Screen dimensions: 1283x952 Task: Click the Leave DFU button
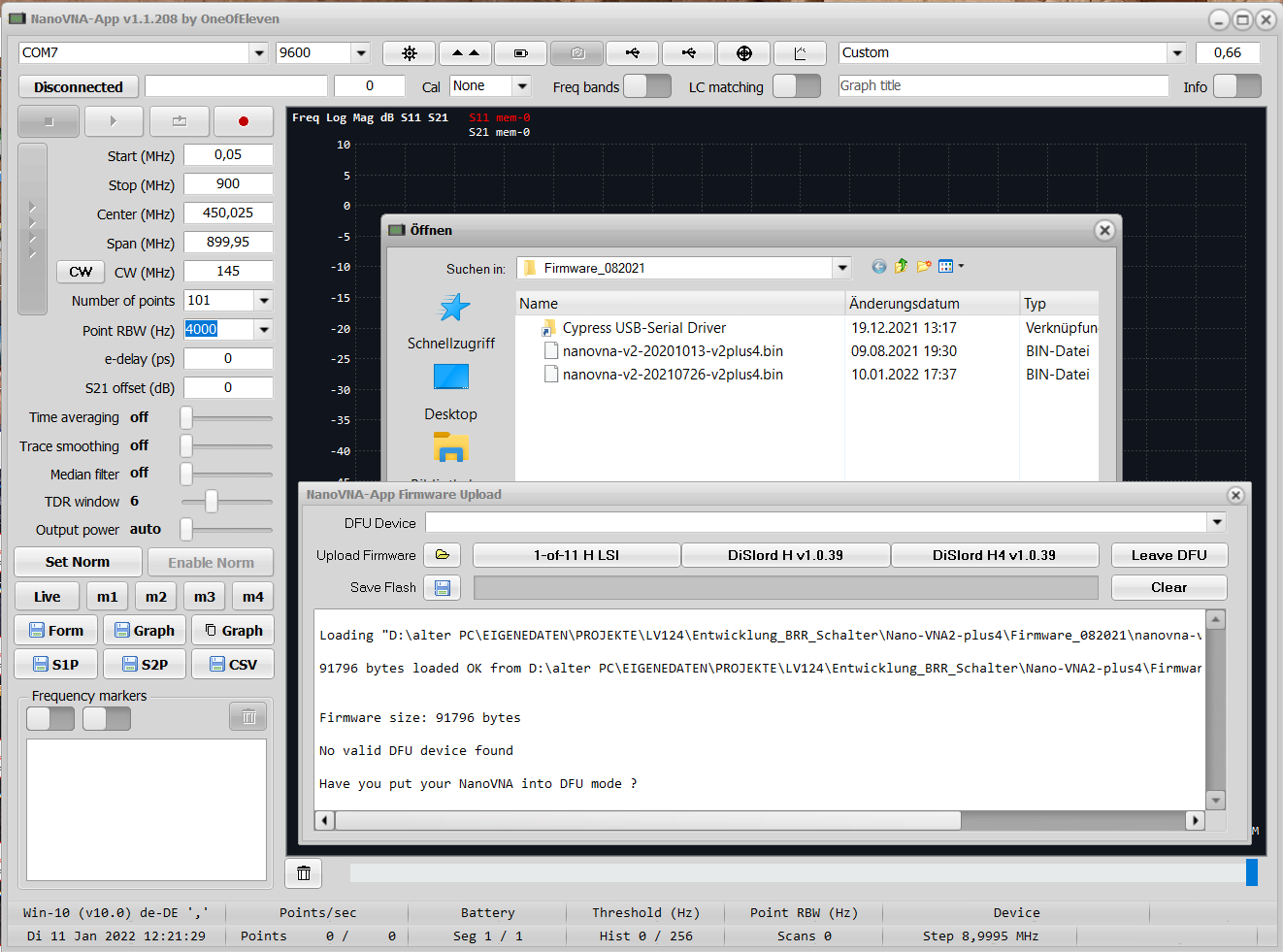click(x=1169, y=555)
